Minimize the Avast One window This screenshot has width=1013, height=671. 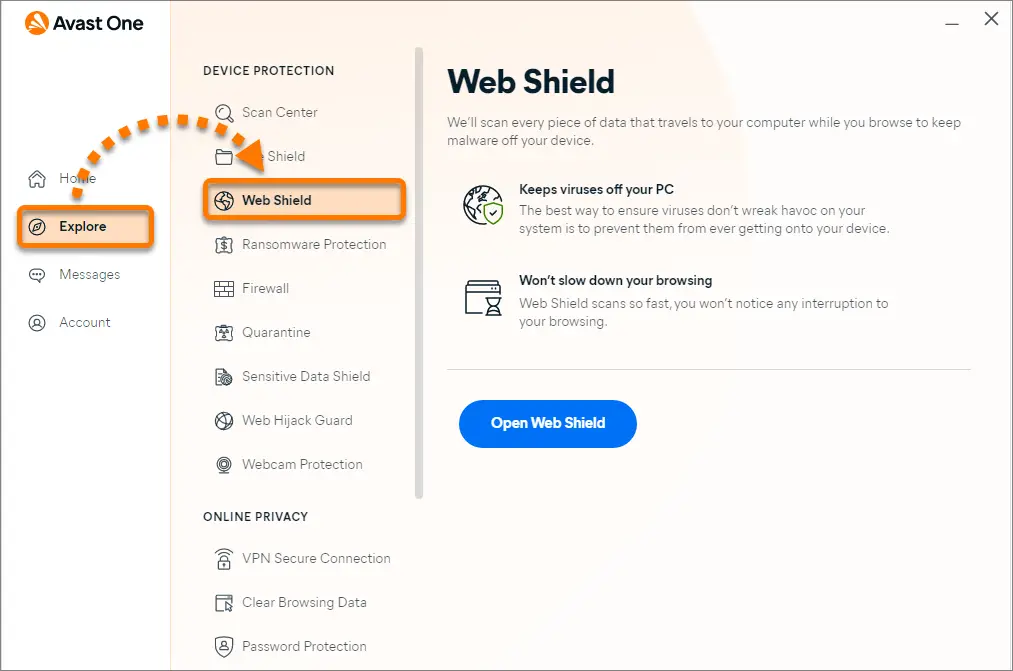click(952, 21)
